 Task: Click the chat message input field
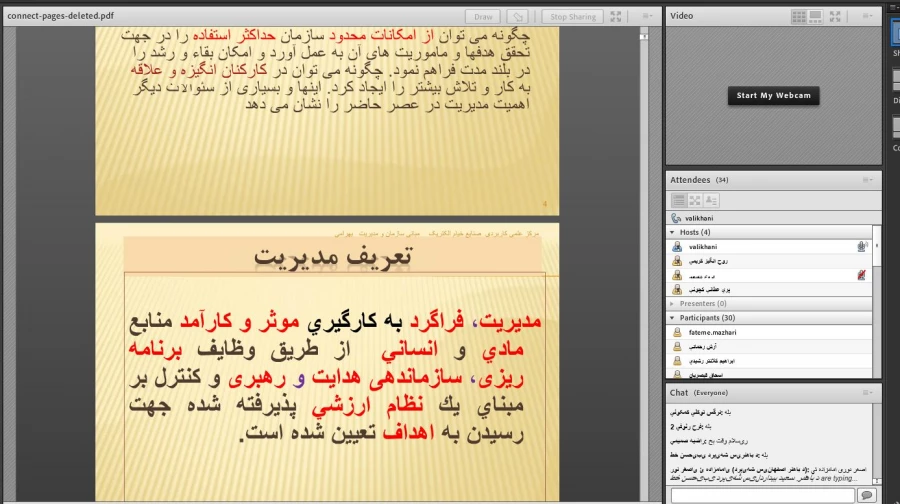click(760, 495)
